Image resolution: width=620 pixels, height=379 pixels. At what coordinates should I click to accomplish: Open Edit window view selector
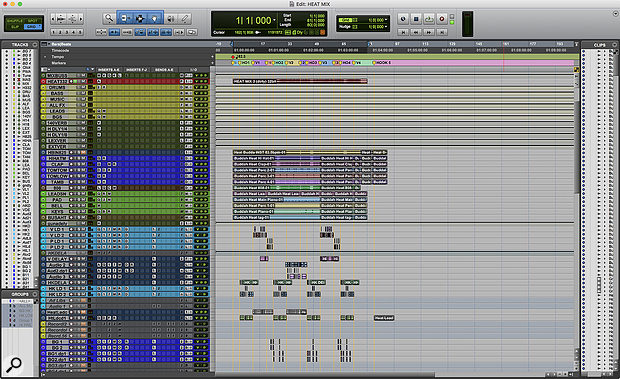click(x=44, y=70)
